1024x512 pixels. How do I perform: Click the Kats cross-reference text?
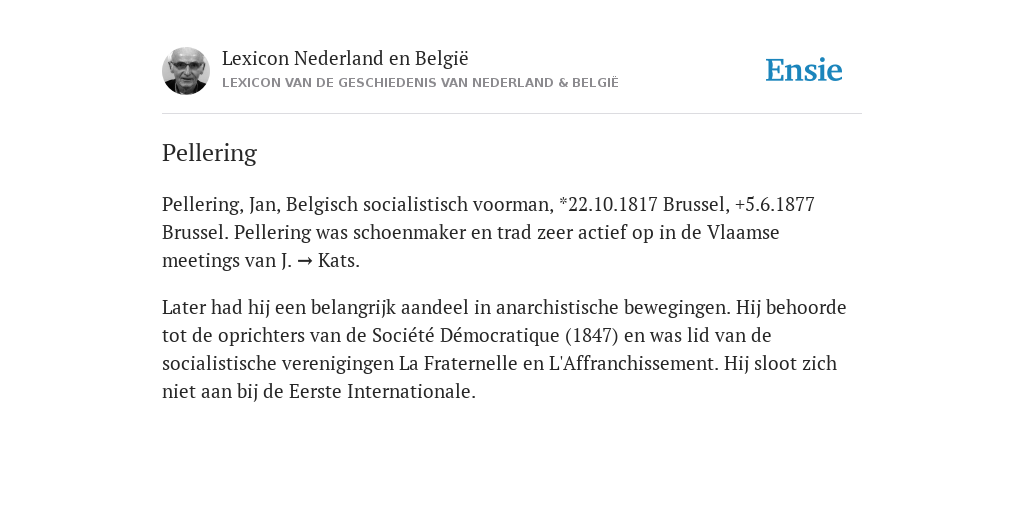(338, 261)
